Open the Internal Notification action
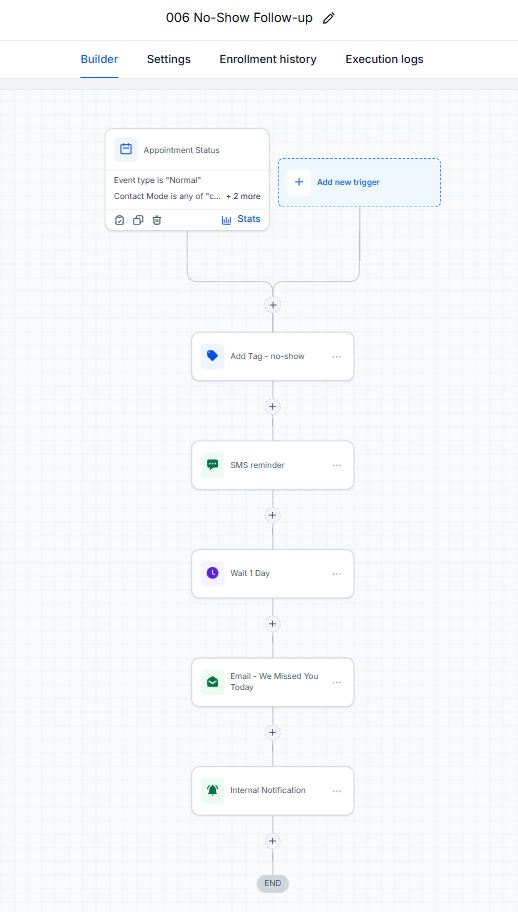Screen dimensions: 518x912 coord(273,791)
